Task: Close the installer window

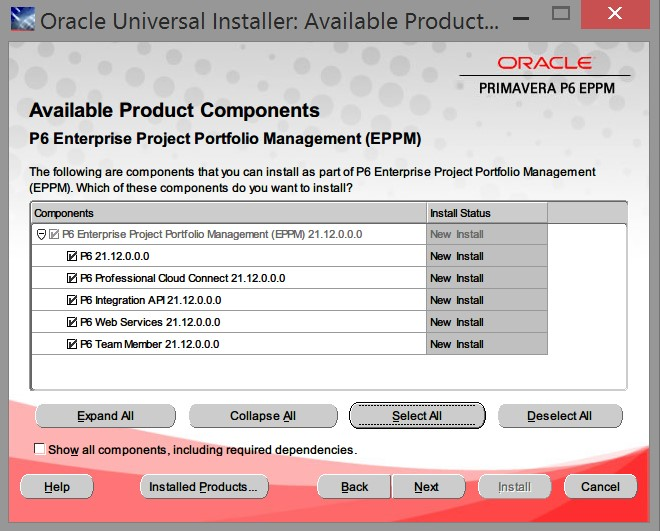Action: pyautogui.click(x=615, y=13)
